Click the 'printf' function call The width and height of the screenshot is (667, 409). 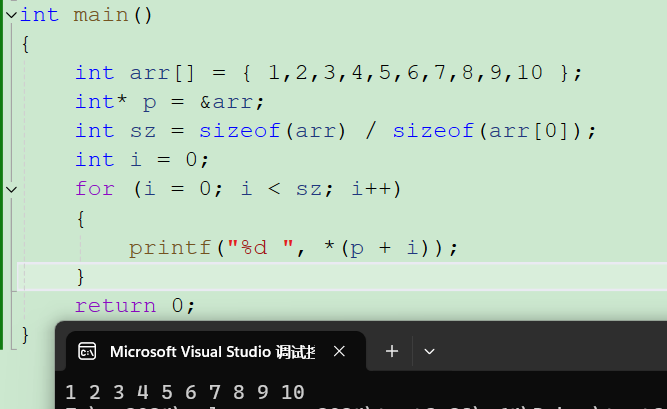pos(170,248)
